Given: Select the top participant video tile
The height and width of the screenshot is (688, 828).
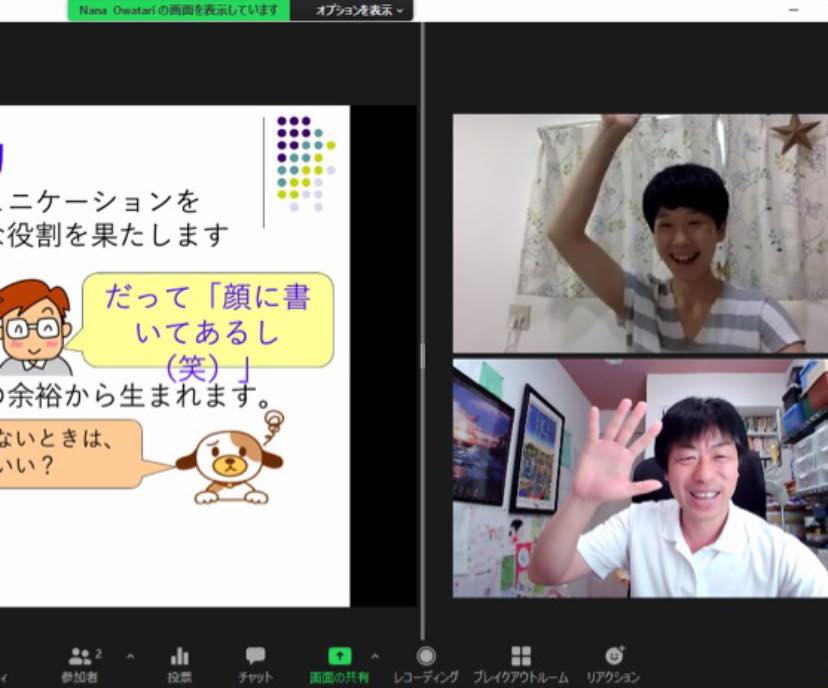Looking at the screenshot, I should [640, 232].
